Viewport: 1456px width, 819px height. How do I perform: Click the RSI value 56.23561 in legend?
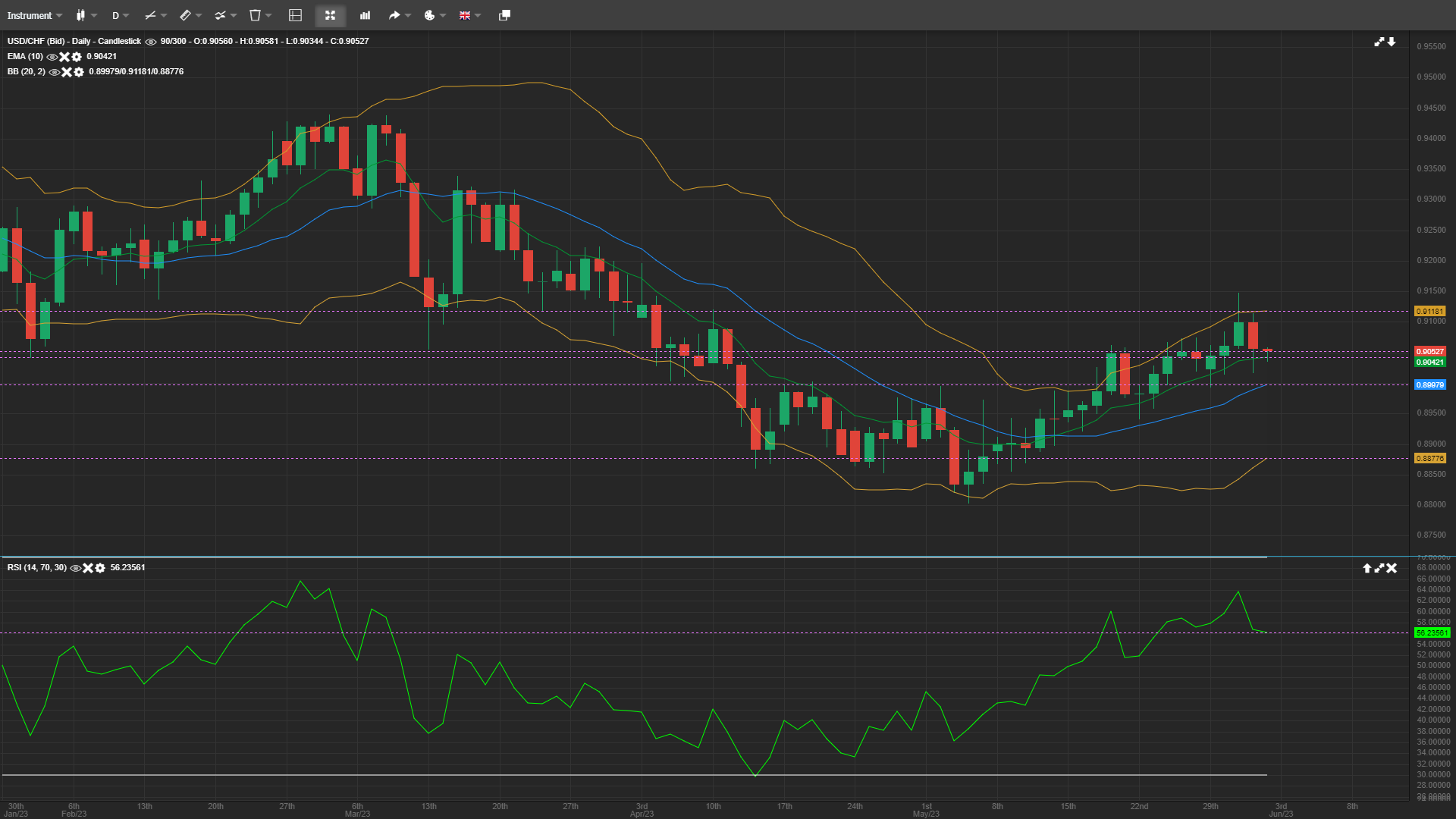coord(127,568)
